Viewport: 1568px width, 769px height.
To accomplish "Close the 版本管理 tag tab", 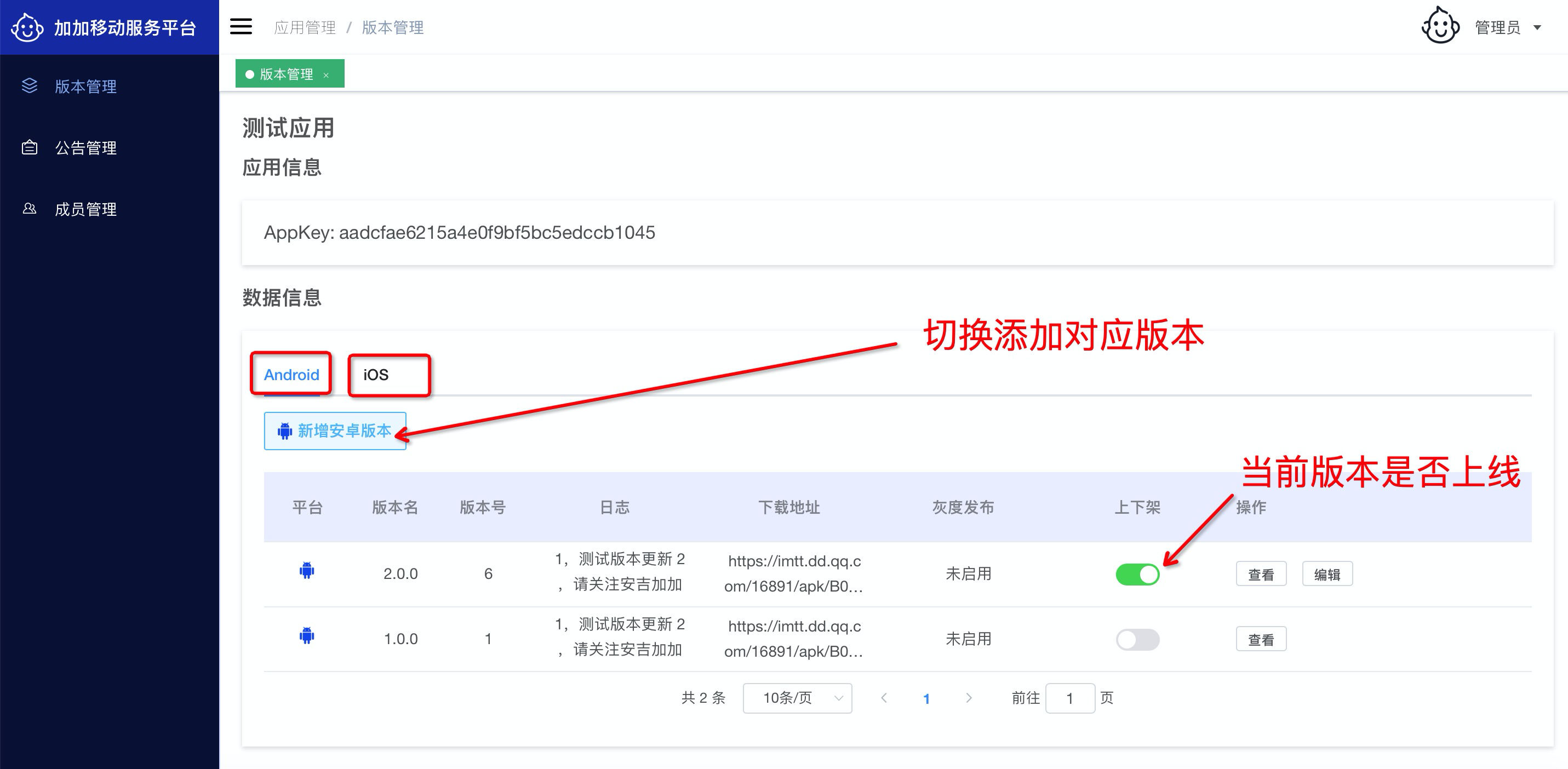I will pyautogui.click(x=327, y=75).
